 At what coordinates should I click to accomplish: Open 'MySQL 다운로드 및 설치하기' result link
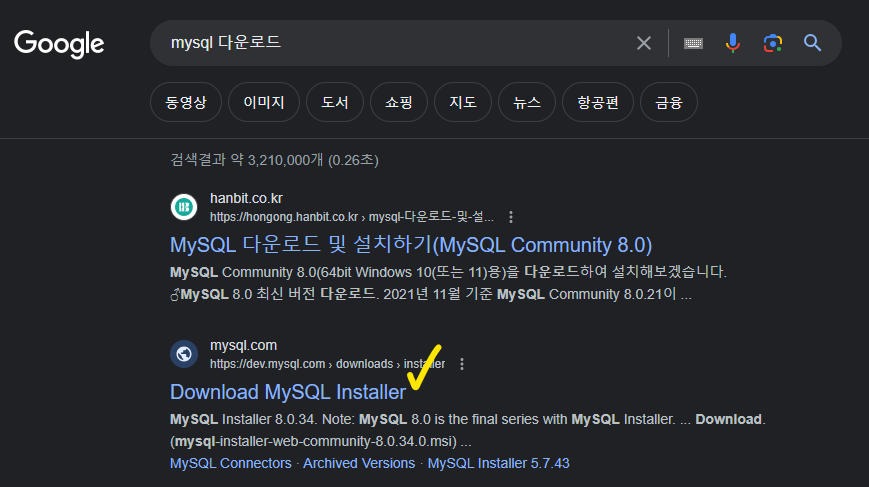pyautogui.click(x=411, y=245)
